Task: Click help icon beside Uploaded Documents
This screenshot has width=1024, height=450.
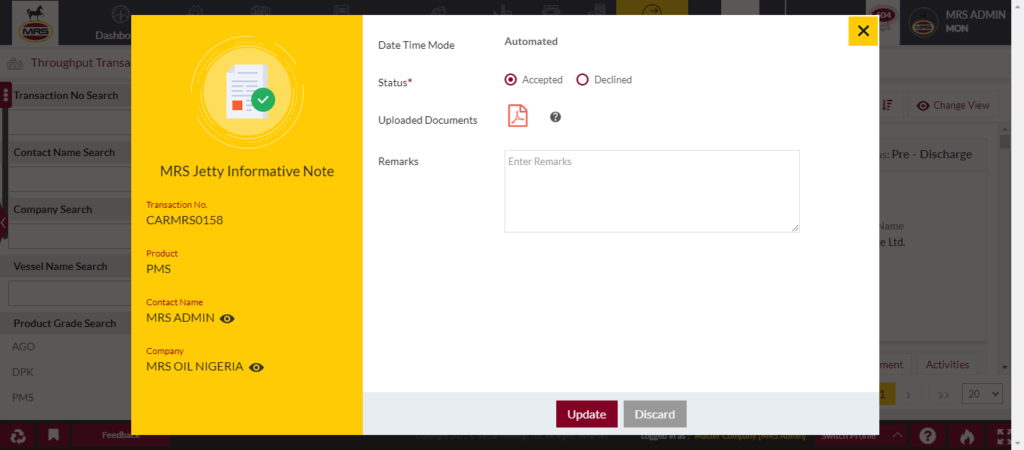Action: click(x=555, y=117)
